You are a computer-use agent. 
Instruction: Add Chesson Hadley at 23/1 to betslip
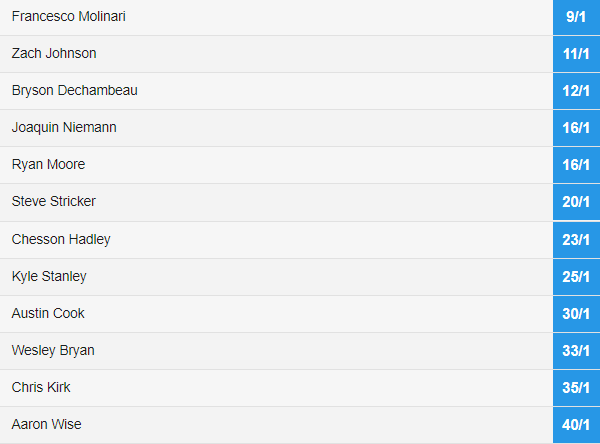pos(576,240)
